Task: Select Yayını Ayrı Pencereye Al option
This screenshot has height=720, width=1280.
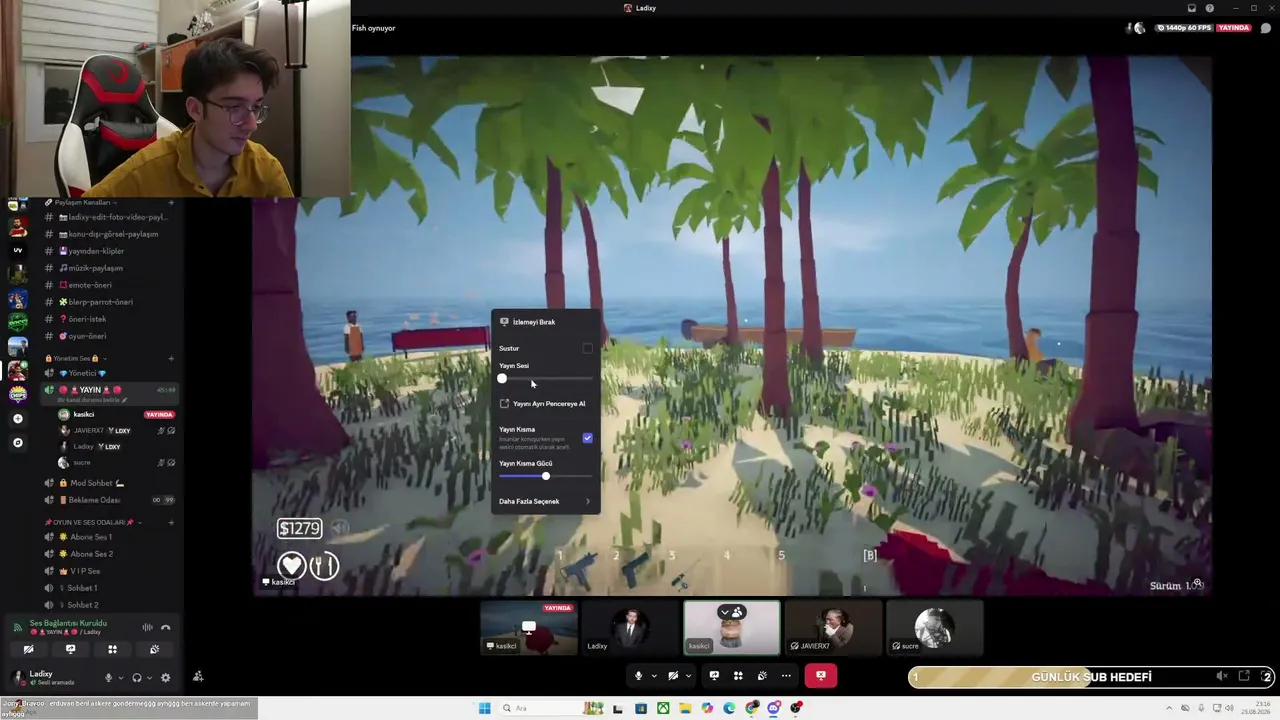Action: tap(545, 404)
